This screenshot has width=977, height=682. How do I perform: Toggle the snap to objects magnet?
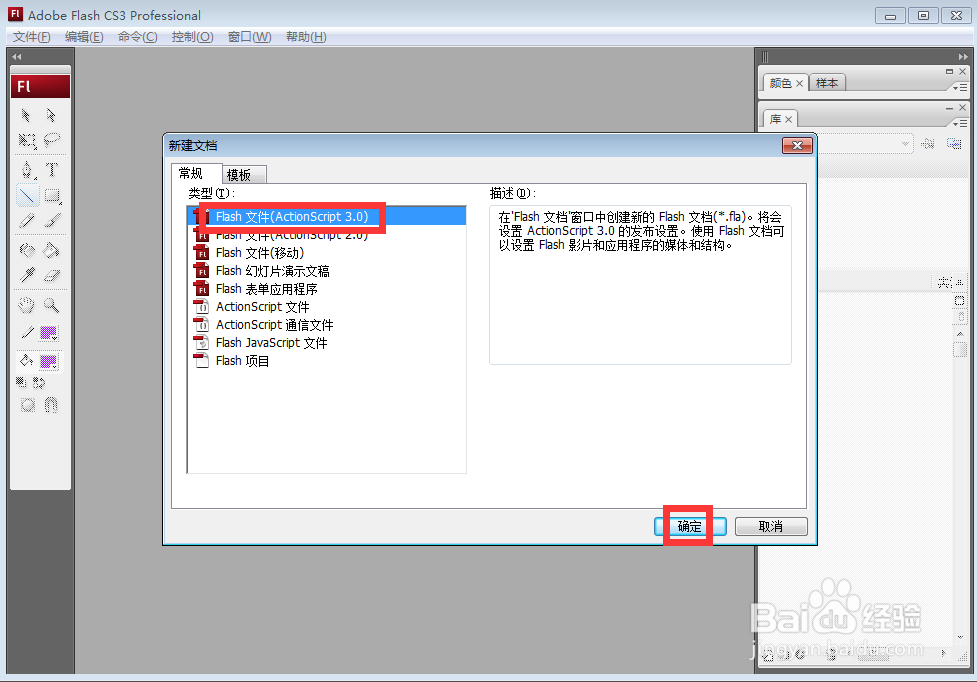click(51, 405)
